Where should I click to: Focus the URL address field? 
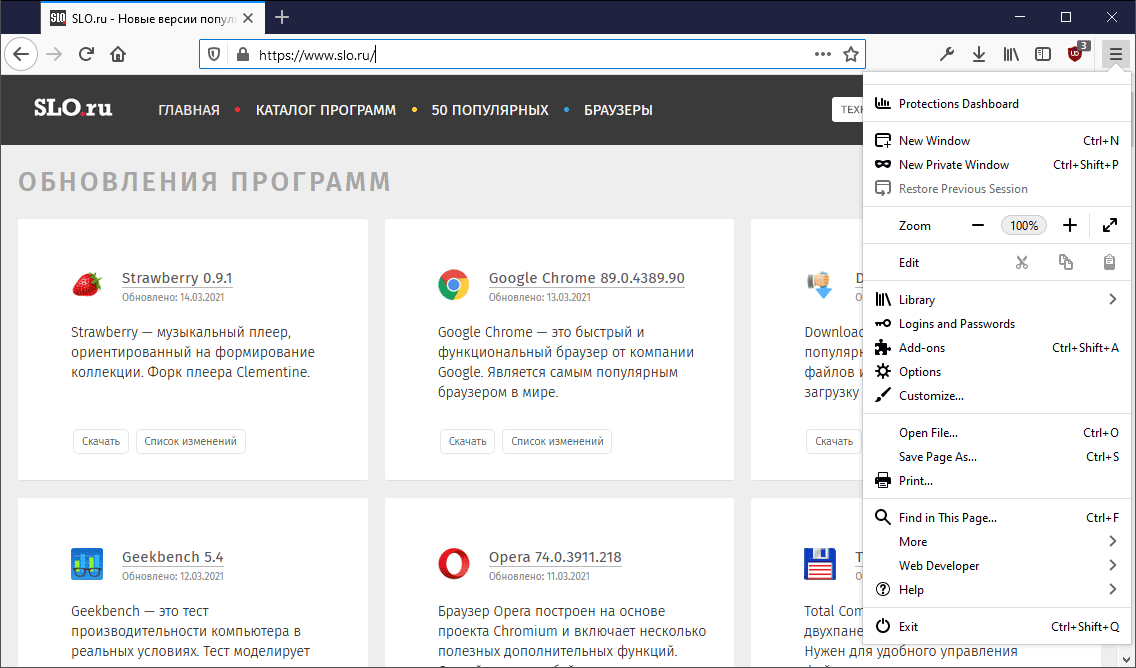click(532, 54)
